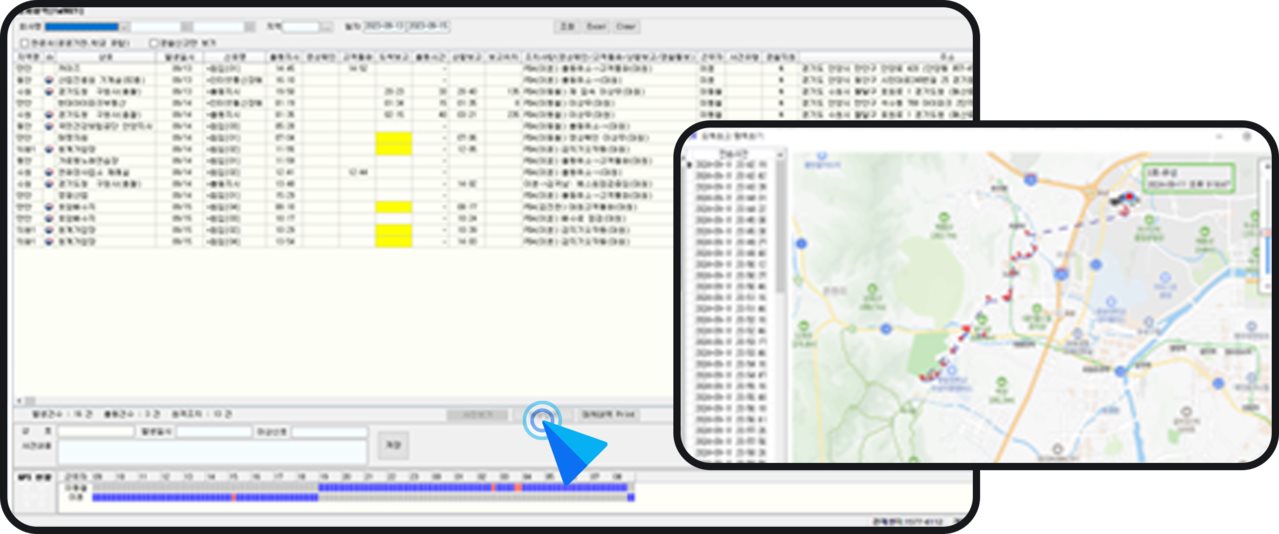
Task: Click the first orange marker on the upper GPS timeline row
Action: point(493,487)
